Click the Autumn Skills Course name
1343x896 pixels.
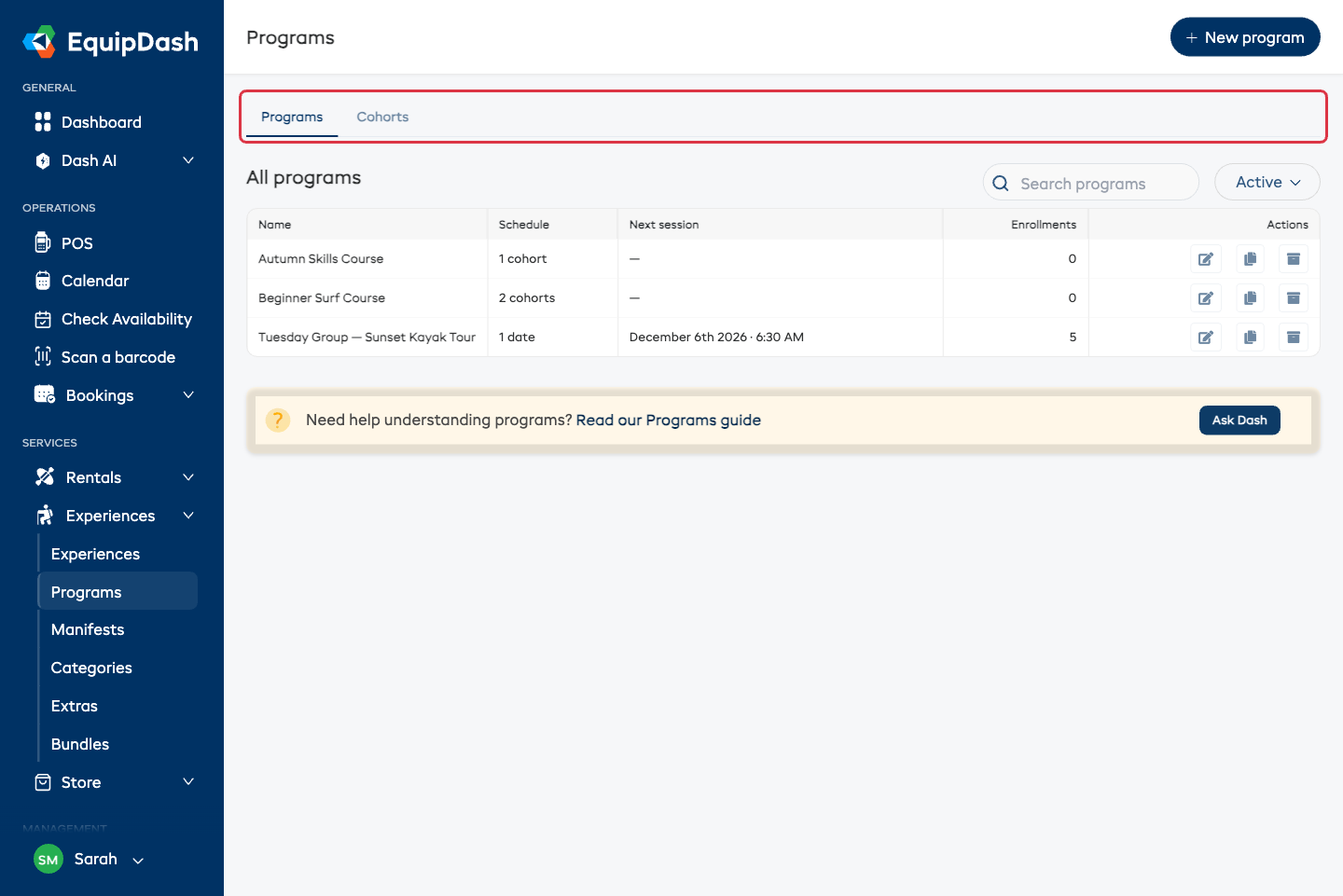321,259
